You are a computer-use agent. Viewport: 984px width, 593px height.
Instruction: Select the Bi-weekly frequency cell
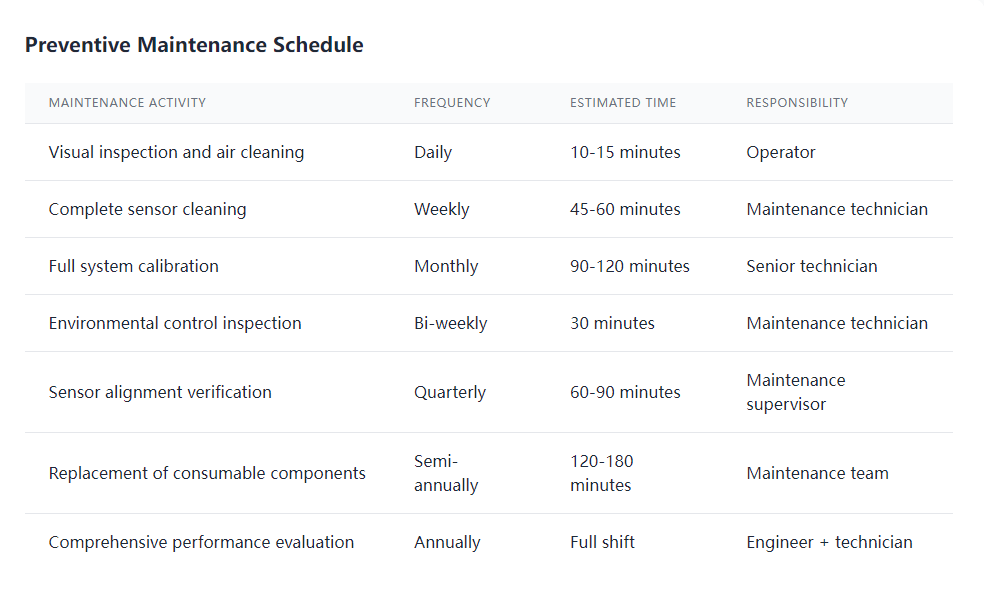point(451,323)
